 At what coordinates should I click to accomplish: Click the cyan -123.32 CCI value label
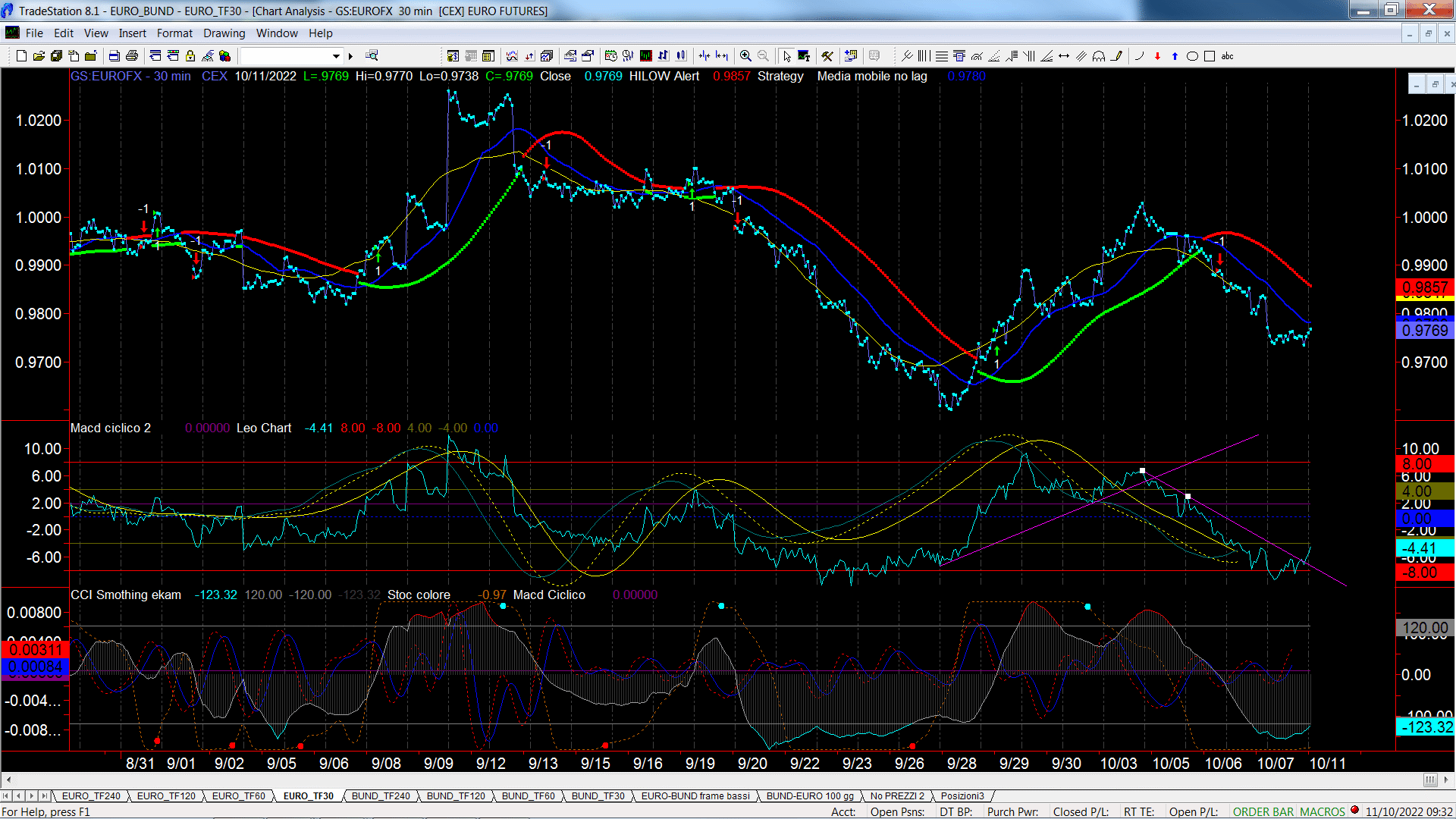1425,727
